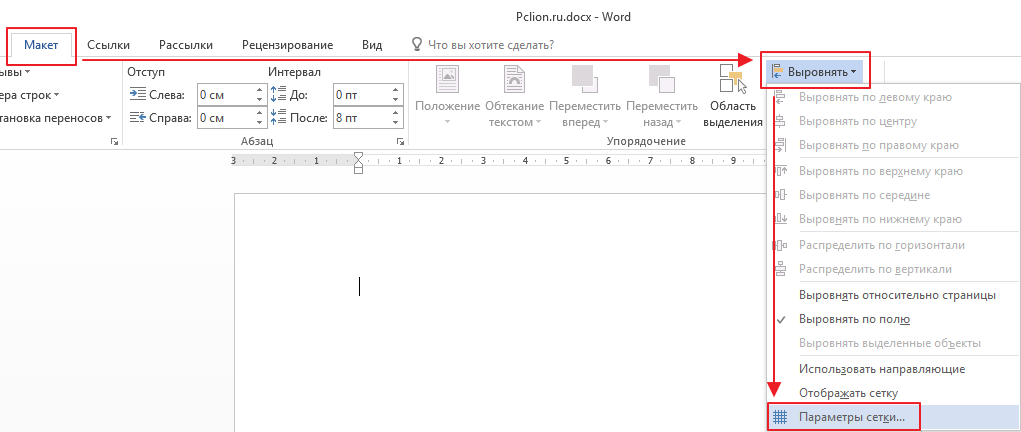Click the Переместить назад icon
This screenshot has width=1021, height=432.
(x=660, y=80)
